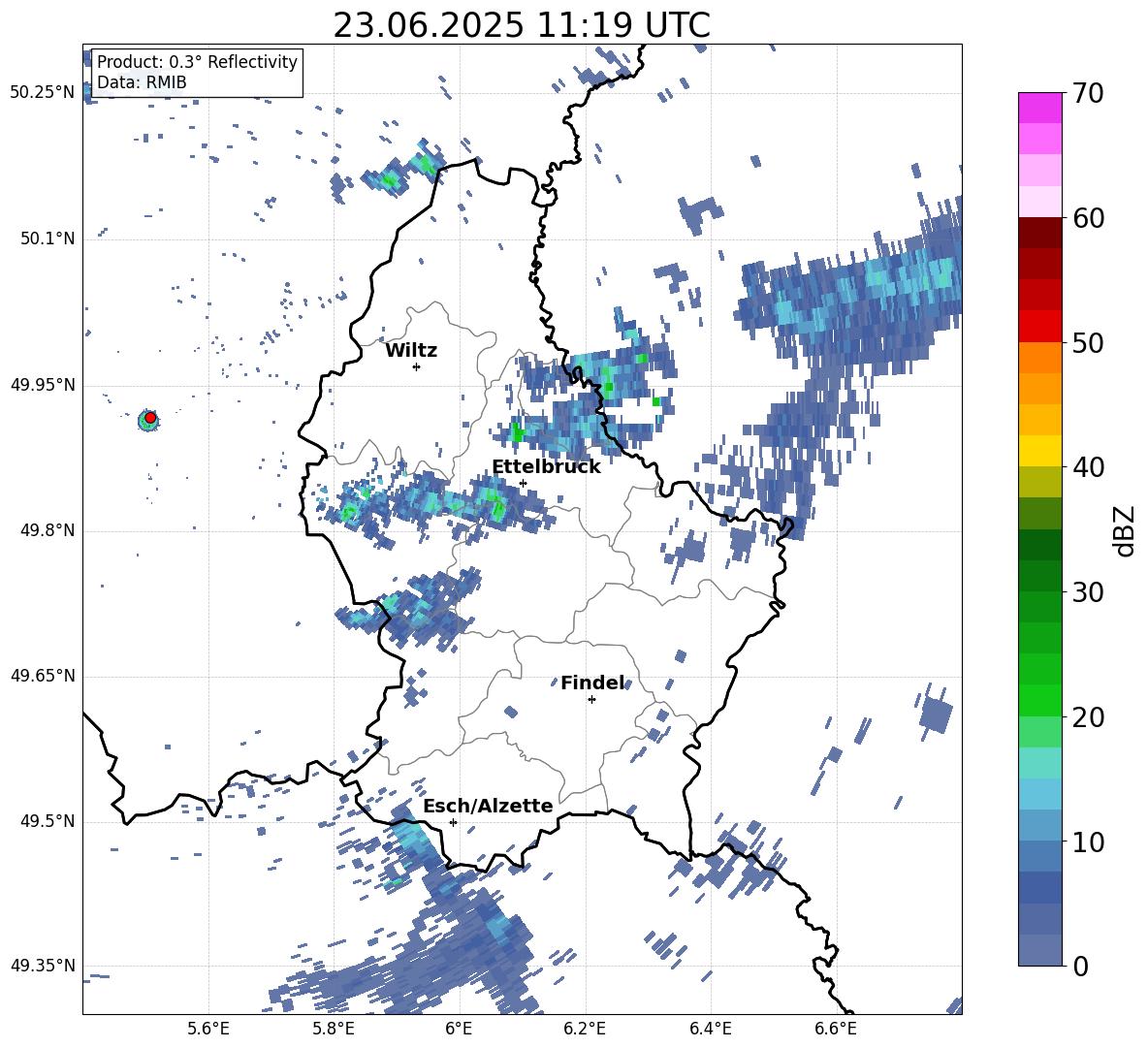The image size is (1148, 1048).
Task: Click the timestamp title 23.06.2025 11:19 UTC
Action: (x=522, y=25)
